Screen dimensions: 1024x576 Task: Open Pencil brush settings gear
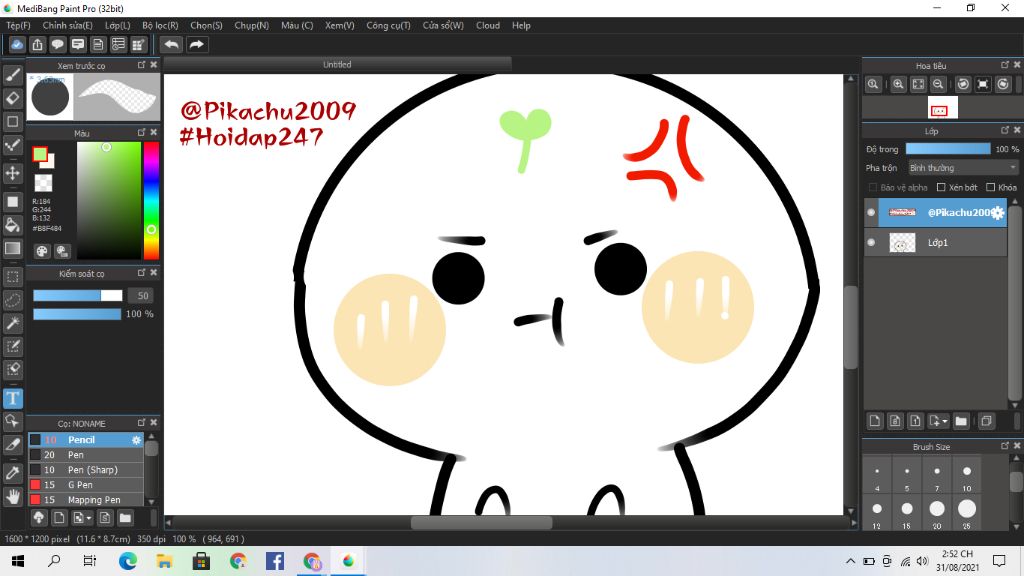[x=136, y=440]
